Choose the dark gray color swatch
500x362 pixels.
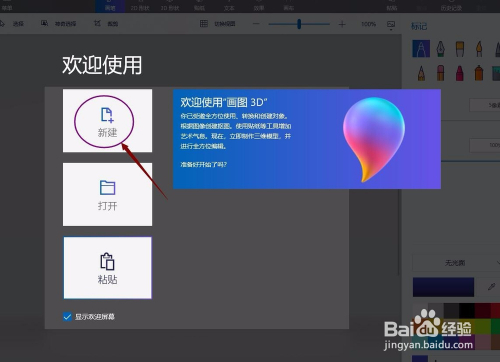point(451,311)
